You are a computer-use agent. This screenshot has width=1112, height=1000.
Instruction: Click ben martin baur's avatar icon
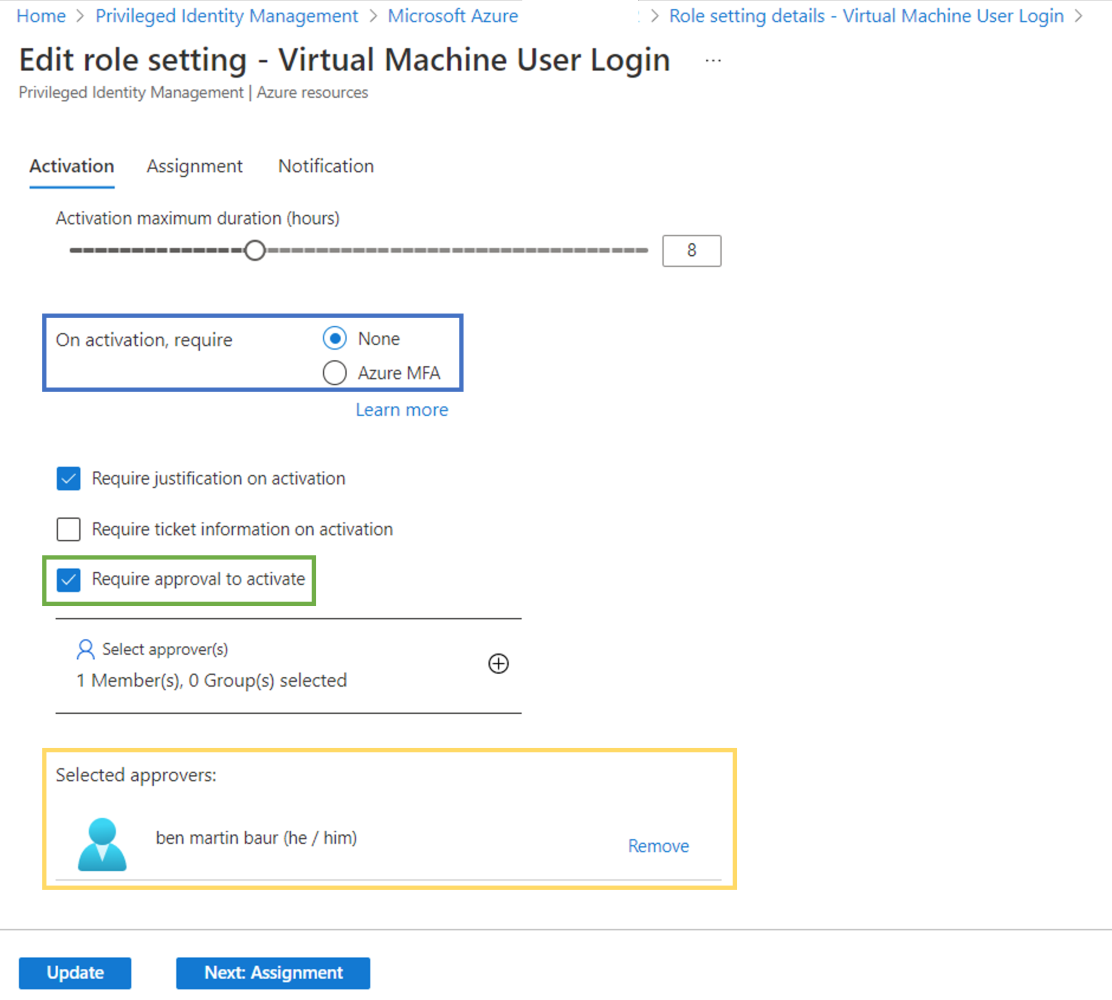point(102,845)
